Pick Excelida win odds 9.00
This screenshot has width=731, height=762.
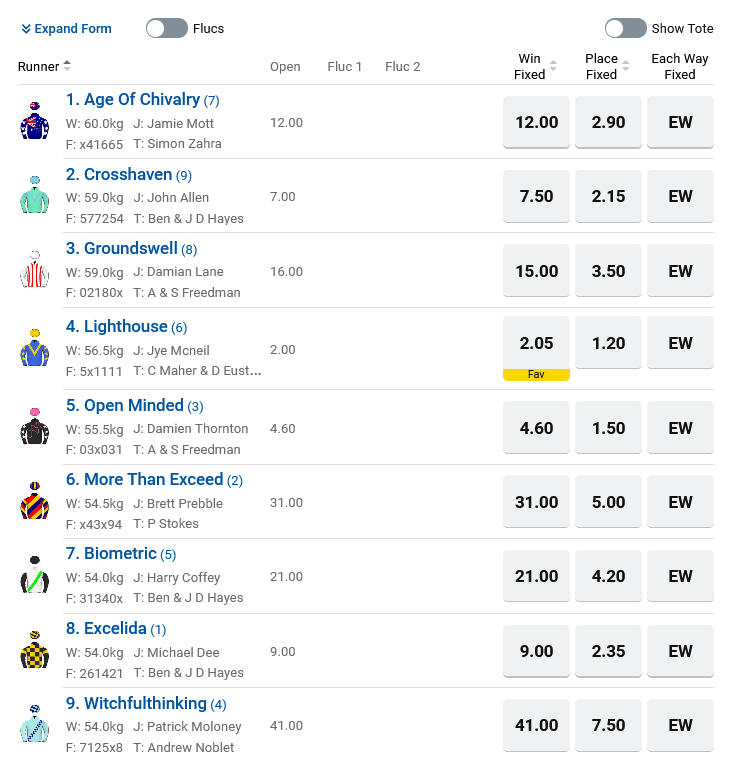click(536, 651)
